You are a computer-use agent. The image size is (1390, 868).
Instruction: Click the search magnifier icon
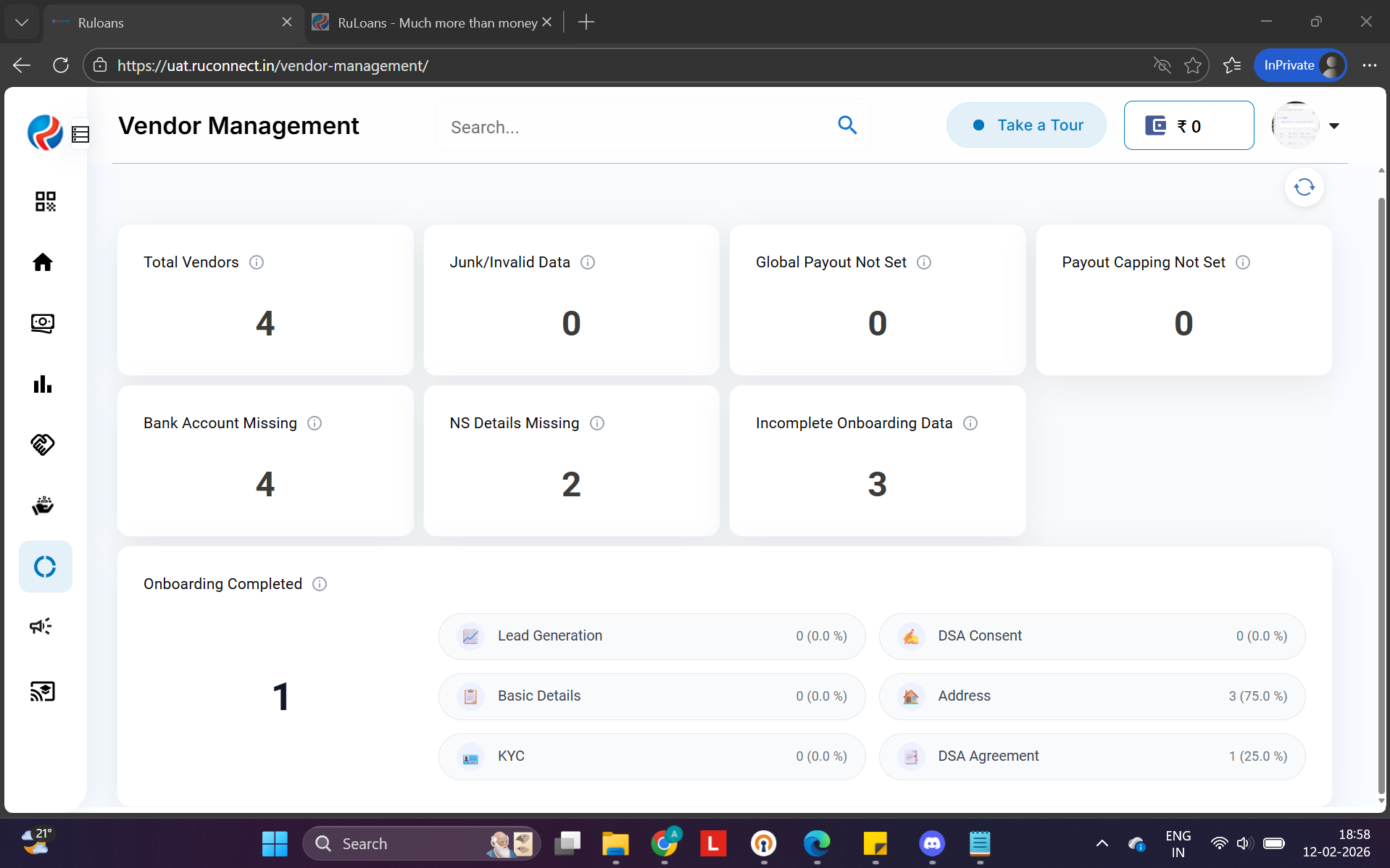(x=846, y=125)
